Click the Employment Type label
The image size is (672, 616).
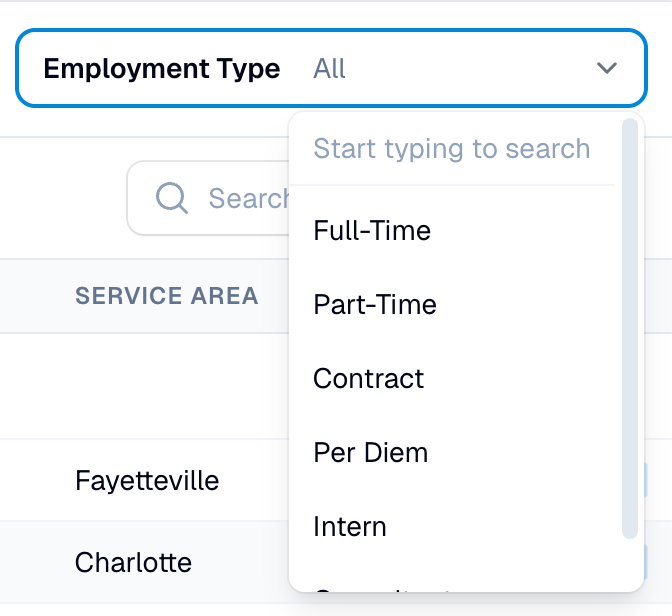pyautogui.click(x=162, y=69)
